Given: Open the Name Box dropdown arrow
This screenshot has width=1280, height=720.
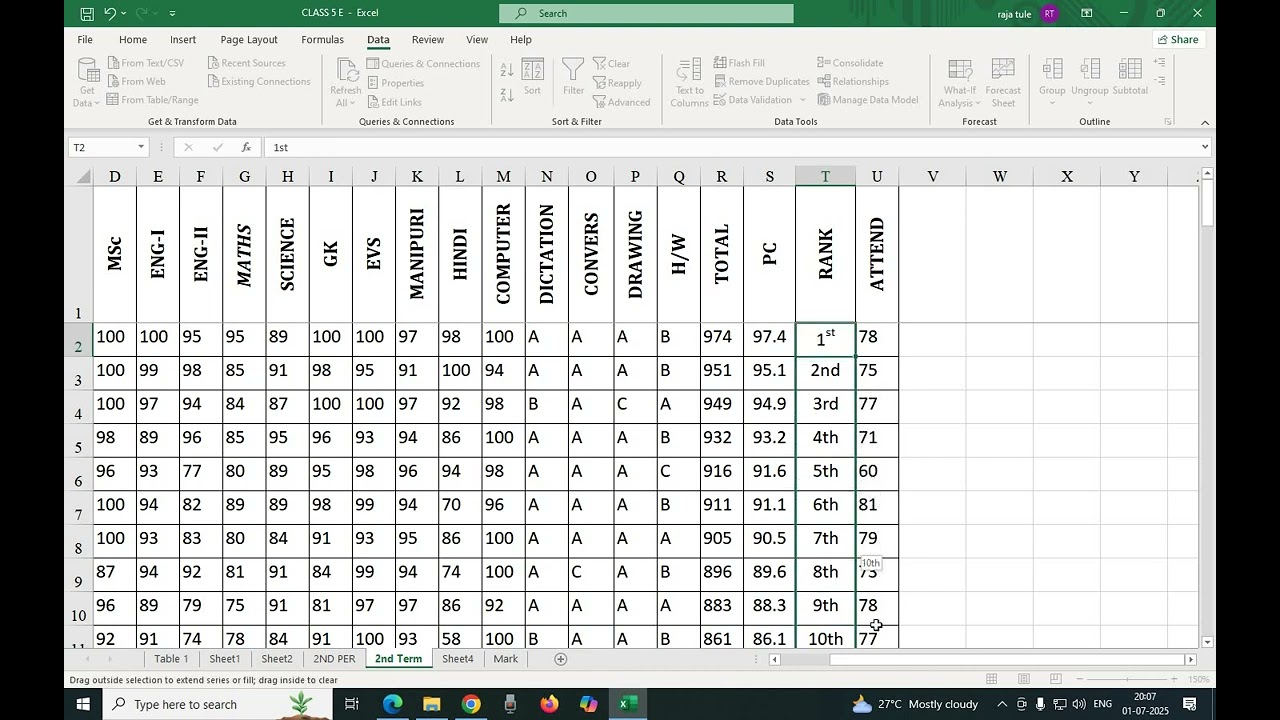Looking at the screenshot, I should (x=141, y=147).
